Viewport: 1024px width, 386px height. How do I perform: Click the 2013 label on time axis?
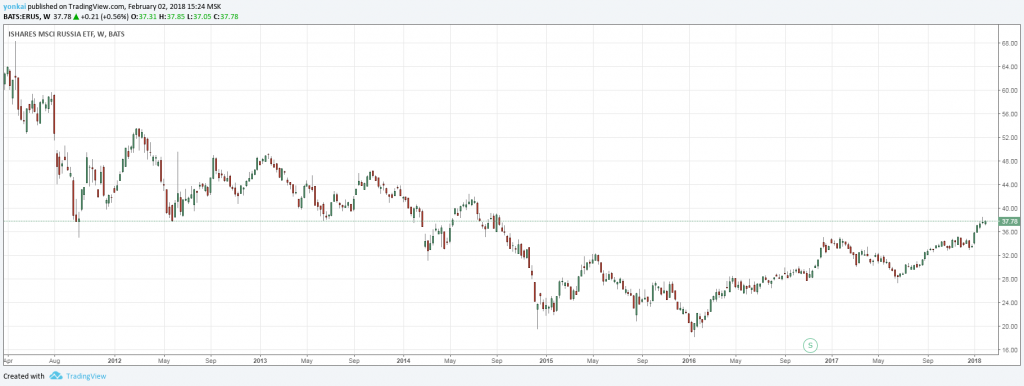[x=260, y=360]
